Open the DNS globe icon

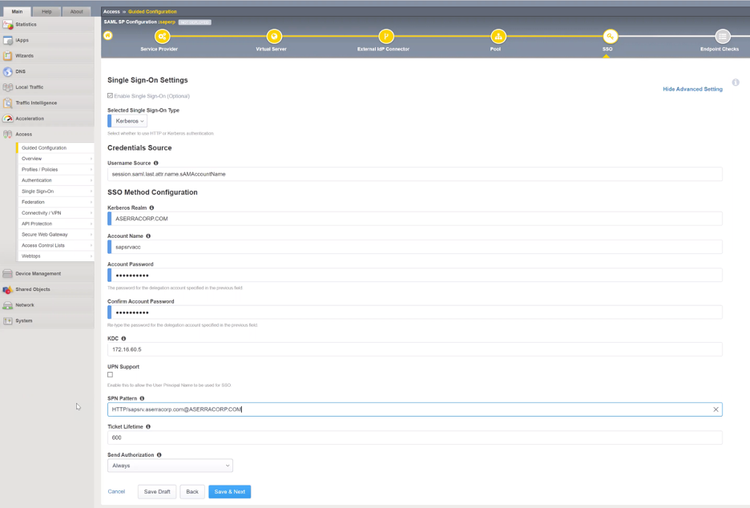click(8, 72)
